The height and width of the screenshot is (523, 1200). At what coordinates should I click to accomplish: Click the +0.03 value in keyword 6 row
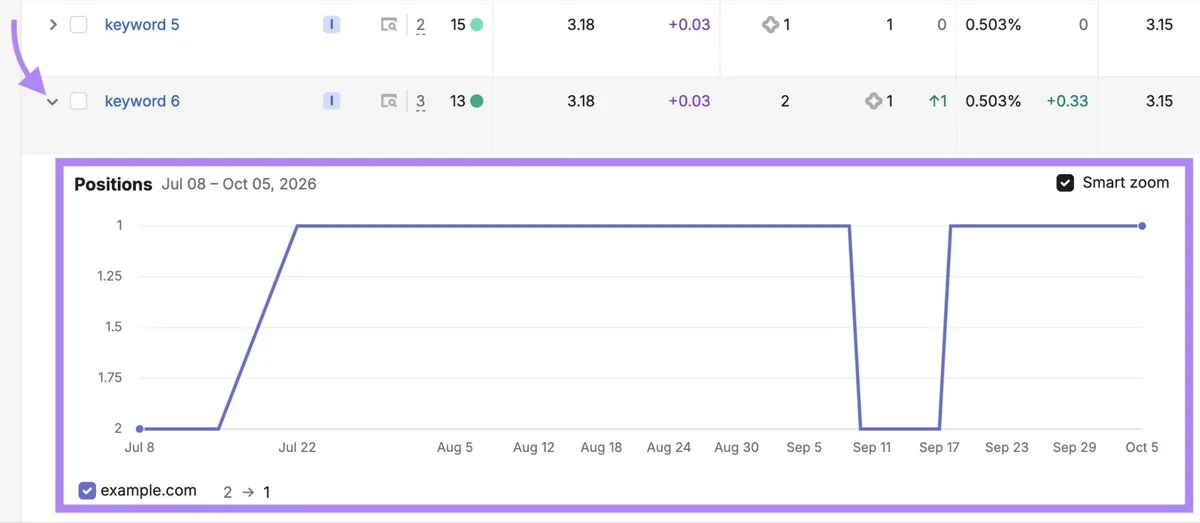(x=689, y=101)
